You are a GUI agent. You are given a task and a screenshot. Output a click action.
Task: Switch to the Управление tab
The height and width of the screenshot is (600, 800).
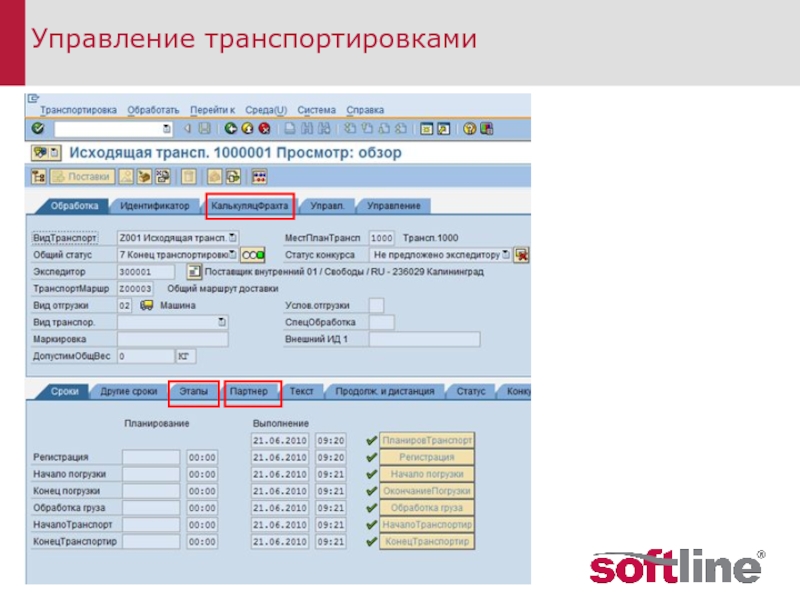point(394,206)
